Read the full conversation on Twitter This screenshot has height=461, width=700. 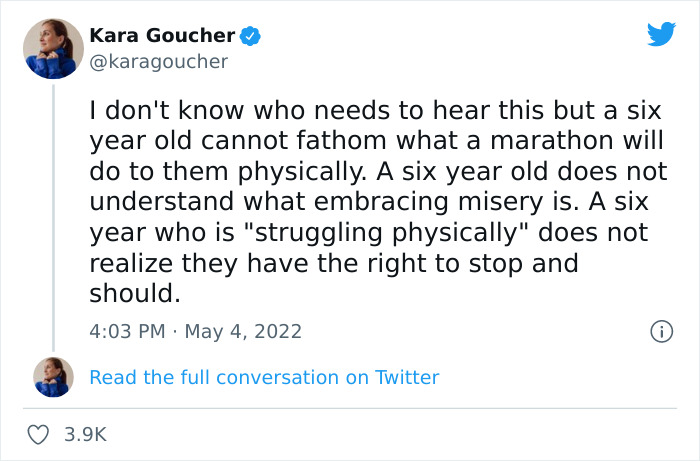(264, 377)
